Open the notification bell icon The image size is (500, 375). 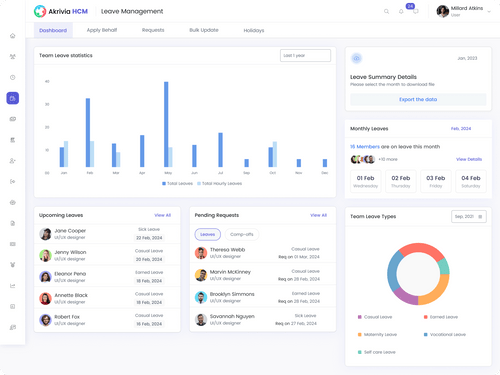tap(401, 11)
